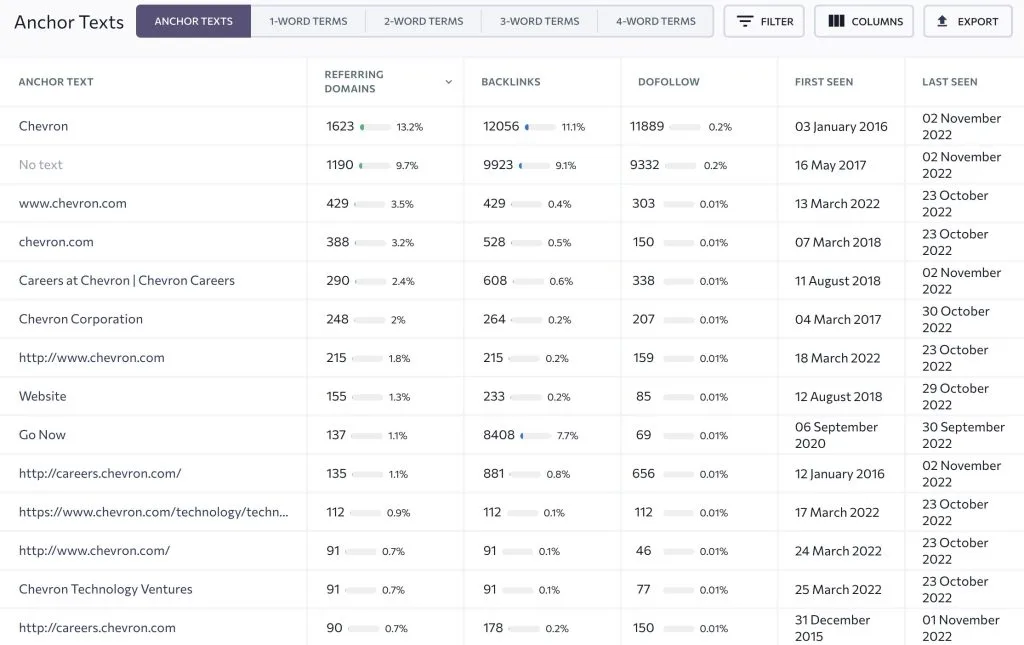Select the '25 March 2022' first seen date
Viewport: 1024px width, 645px height.
(x=838, y=589)
